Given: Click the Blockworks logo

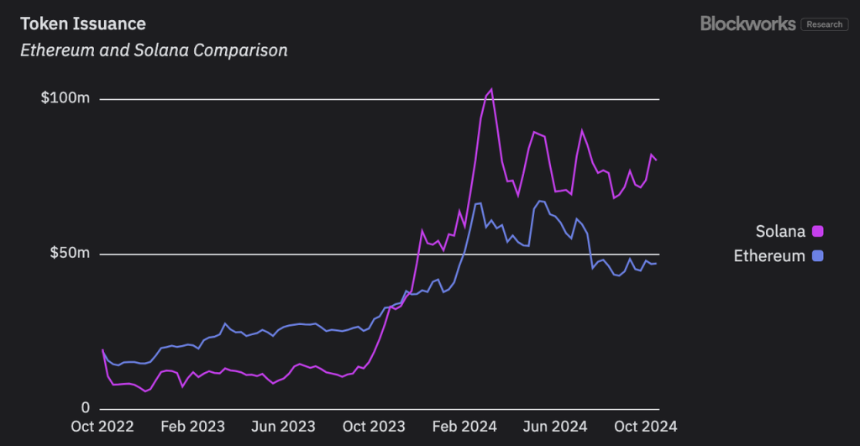Looking at the screenshot, I should (748, 24).
